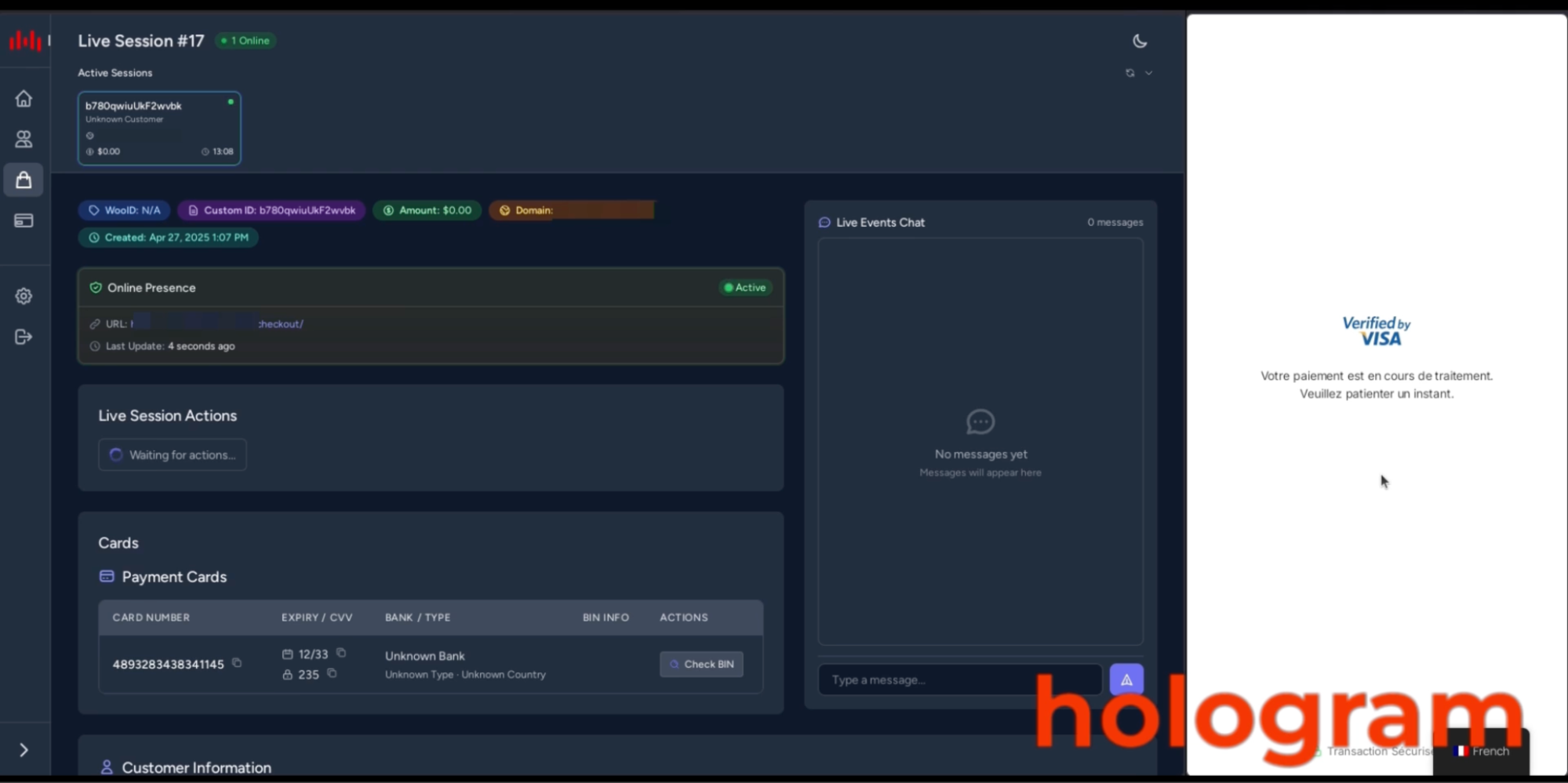This screenshot has width=1568, height=783.
Task: Open the Home page from the sidebar
Action: 24,99
